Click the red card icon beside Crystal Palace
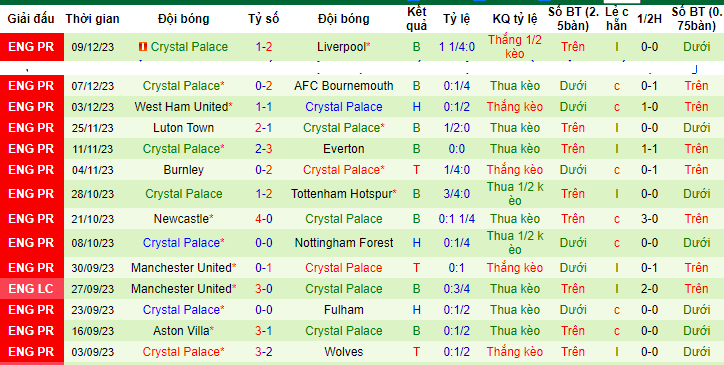This screenshot has height=365, width=724. click(143, 47)
